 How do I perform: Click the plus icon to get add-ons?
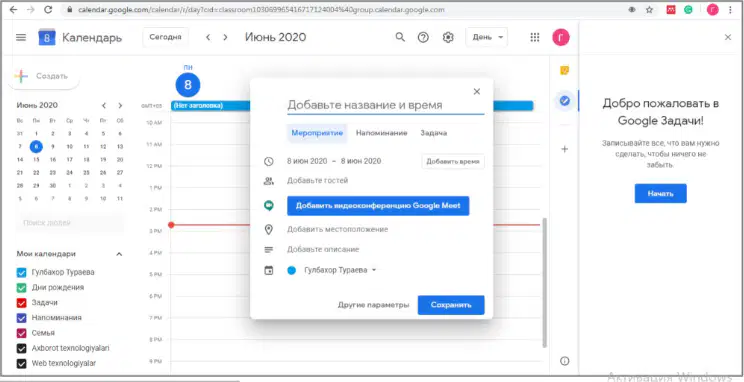(x=565, y=149)
